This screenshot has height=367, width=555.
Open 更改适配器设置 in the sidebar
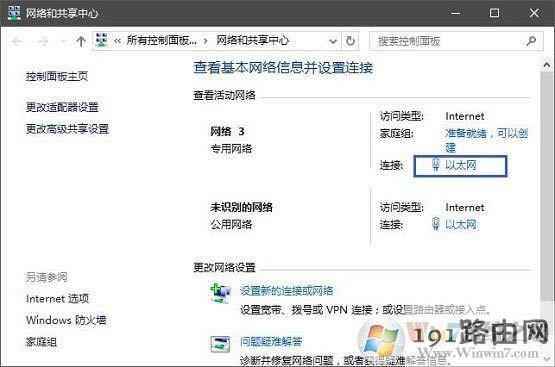pyautogui.click(x=62, y=107)
